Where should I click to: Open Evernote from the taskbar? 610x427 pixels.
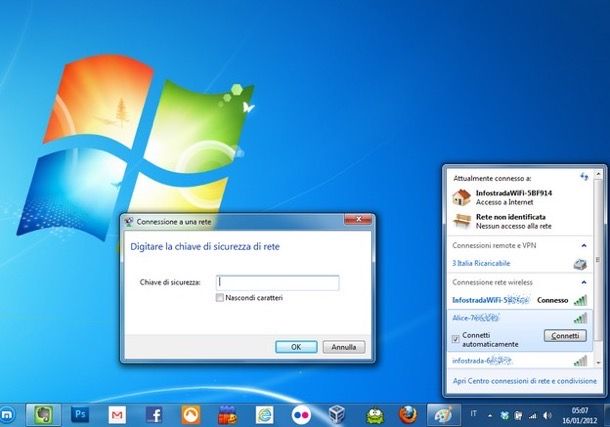[44, 415]
